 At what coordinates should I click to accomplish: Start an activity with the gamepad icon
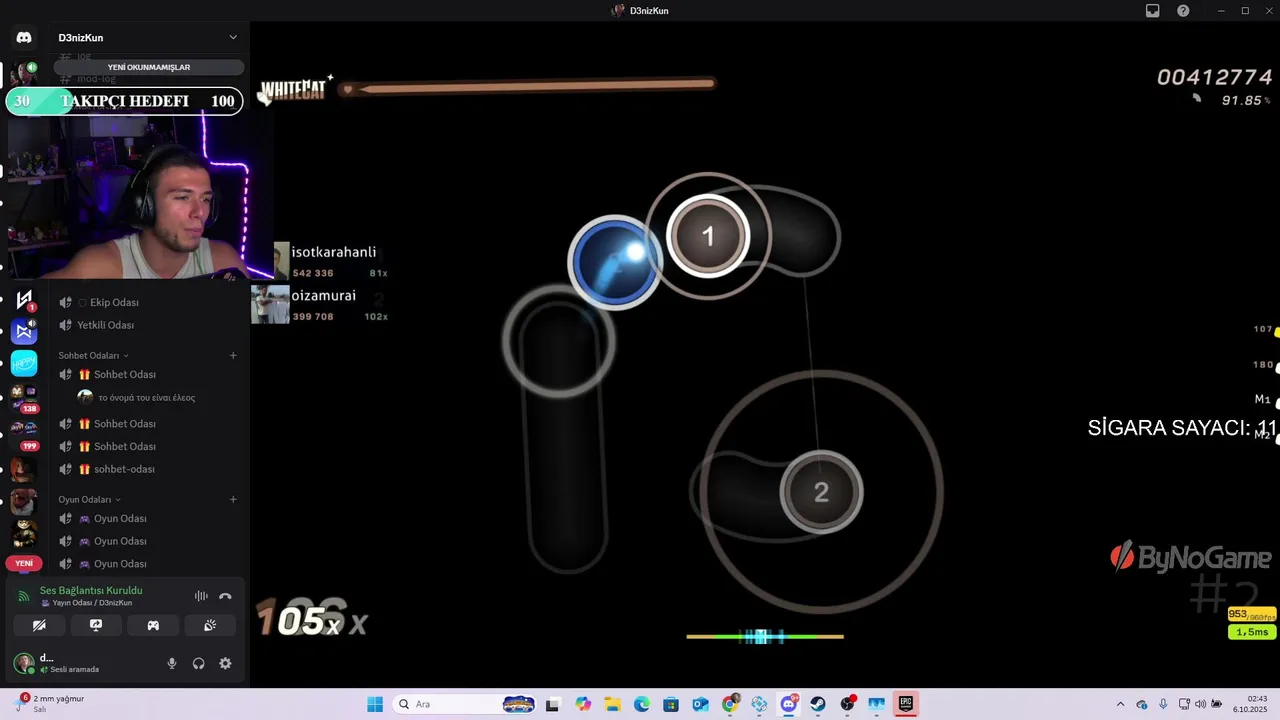tap(153, 625)
